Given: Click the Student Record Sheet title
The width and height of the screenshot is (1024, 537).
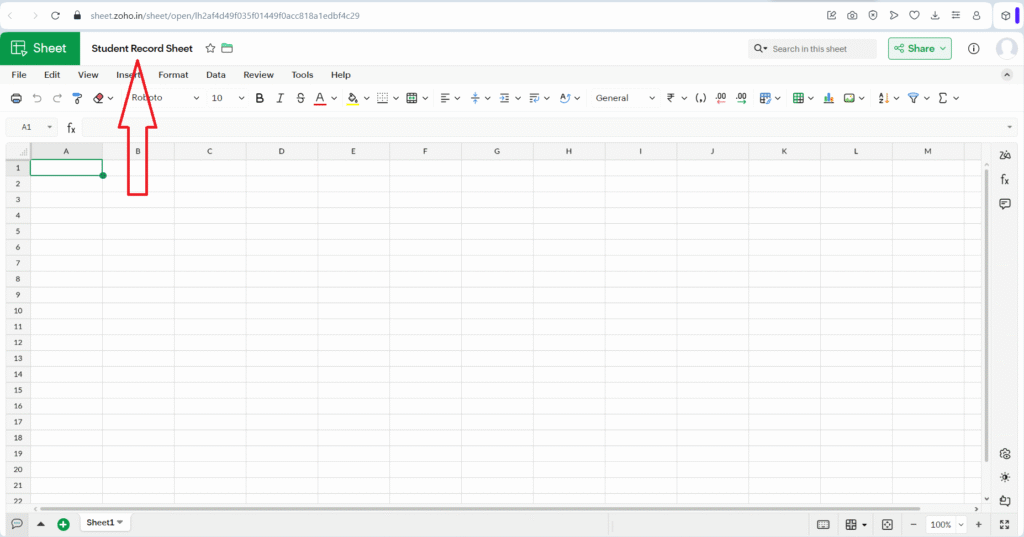Looking at the screenshot, I should (x=142, y=48).
